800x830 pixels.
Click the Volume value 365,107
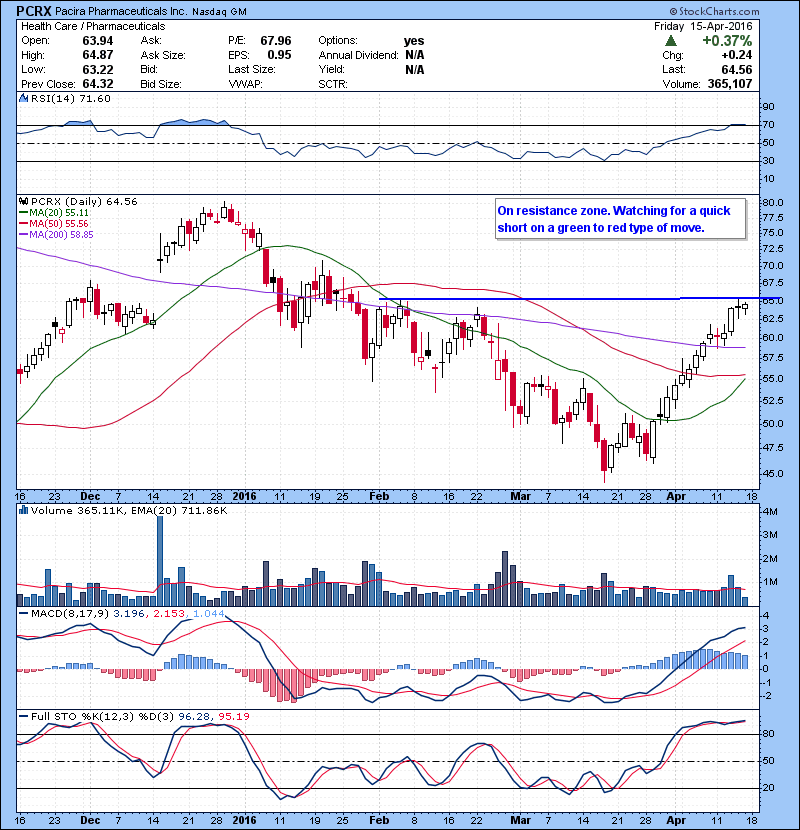click(730, 84)
